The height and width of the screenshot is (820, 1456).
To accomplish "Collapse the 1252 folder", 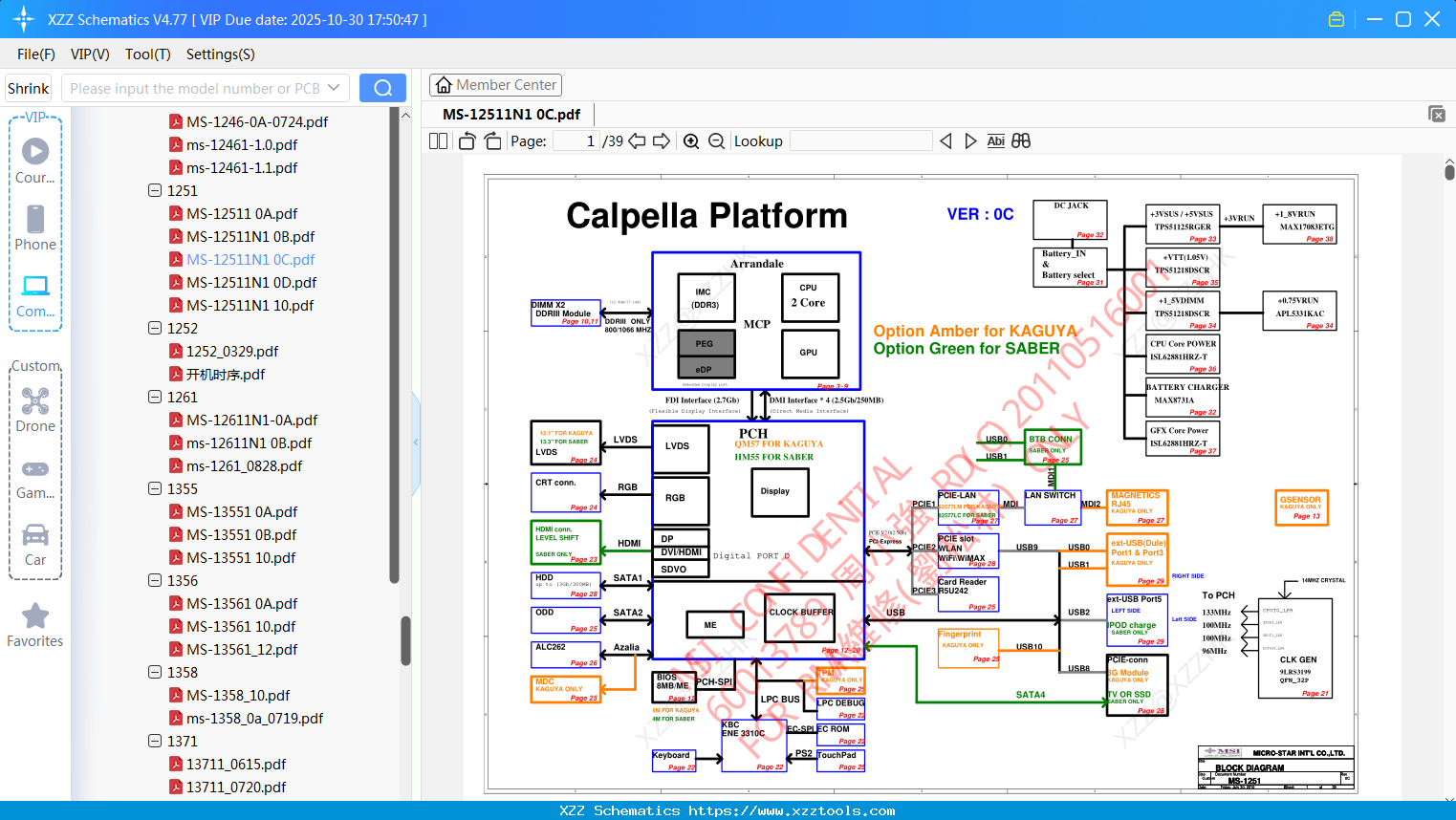I will pyautogui.click(x=155, y=328).
